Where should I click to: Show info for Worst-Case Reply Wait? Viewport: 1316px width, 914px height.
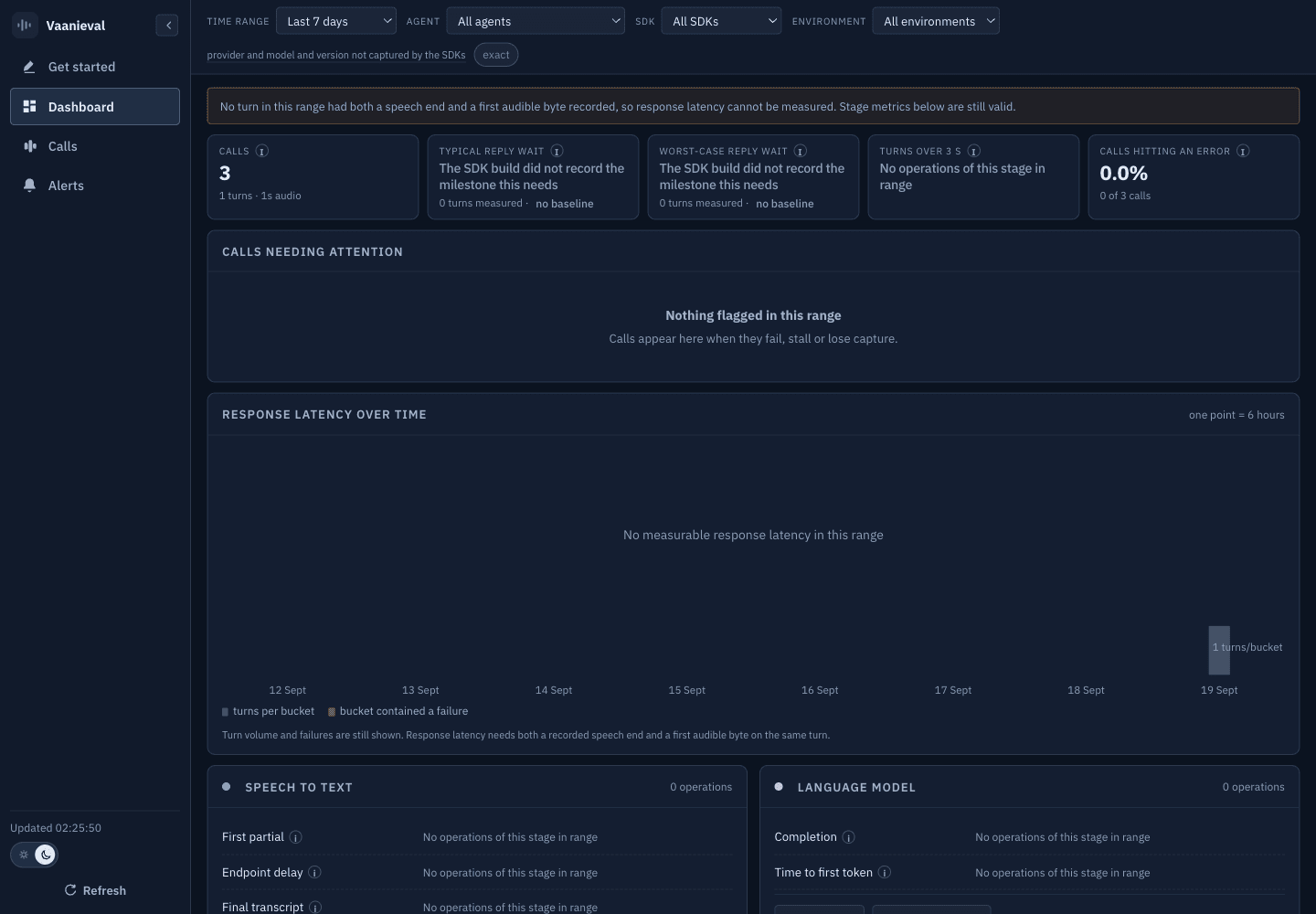tap(801, 151)
